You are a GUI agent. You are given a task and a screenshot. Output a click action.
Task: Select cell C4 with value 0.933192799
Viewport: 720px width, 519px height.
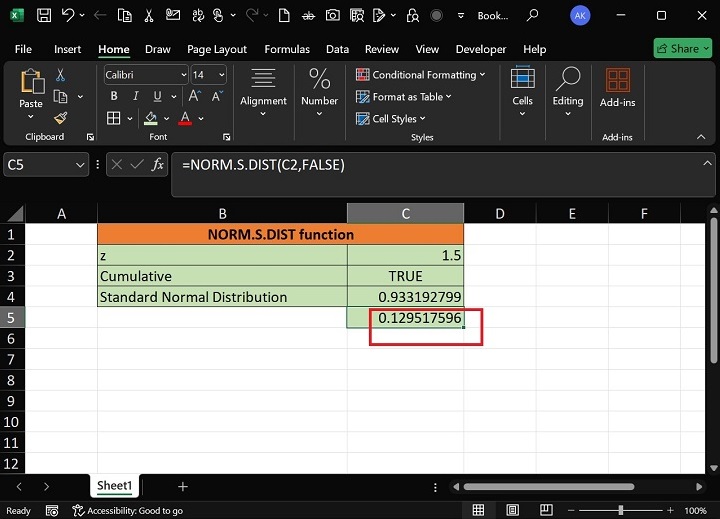(x=405, y=297)
